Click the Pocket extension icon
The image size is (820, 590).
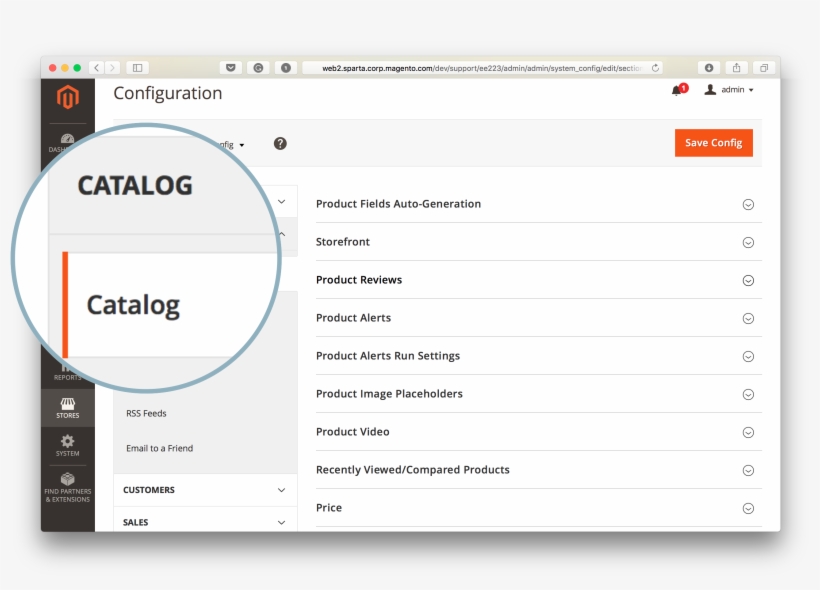231,67
